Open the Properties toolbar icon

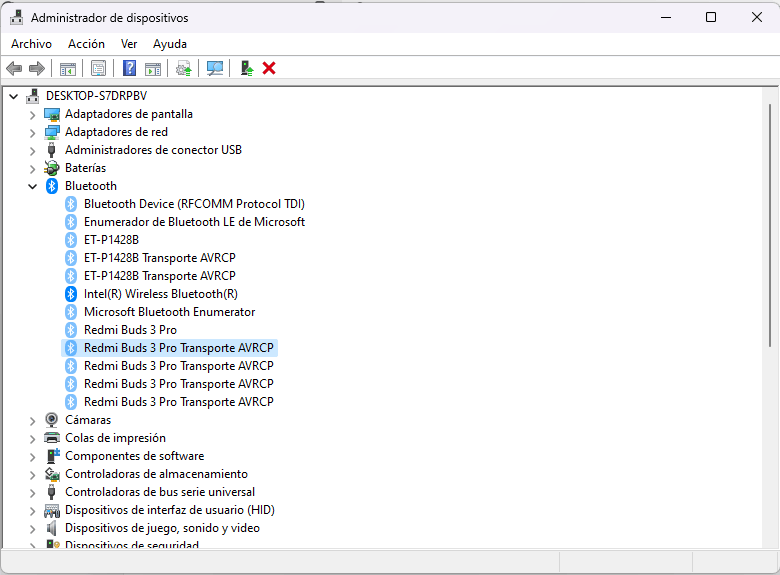point(98,68)
